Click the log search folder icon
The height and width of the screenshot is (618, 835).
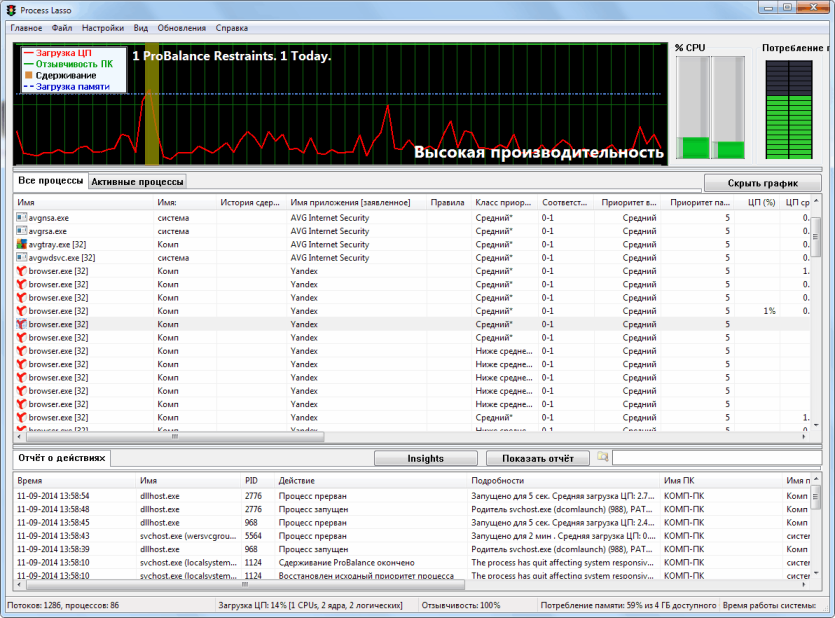pyautogui.click(x=602, y=457)
